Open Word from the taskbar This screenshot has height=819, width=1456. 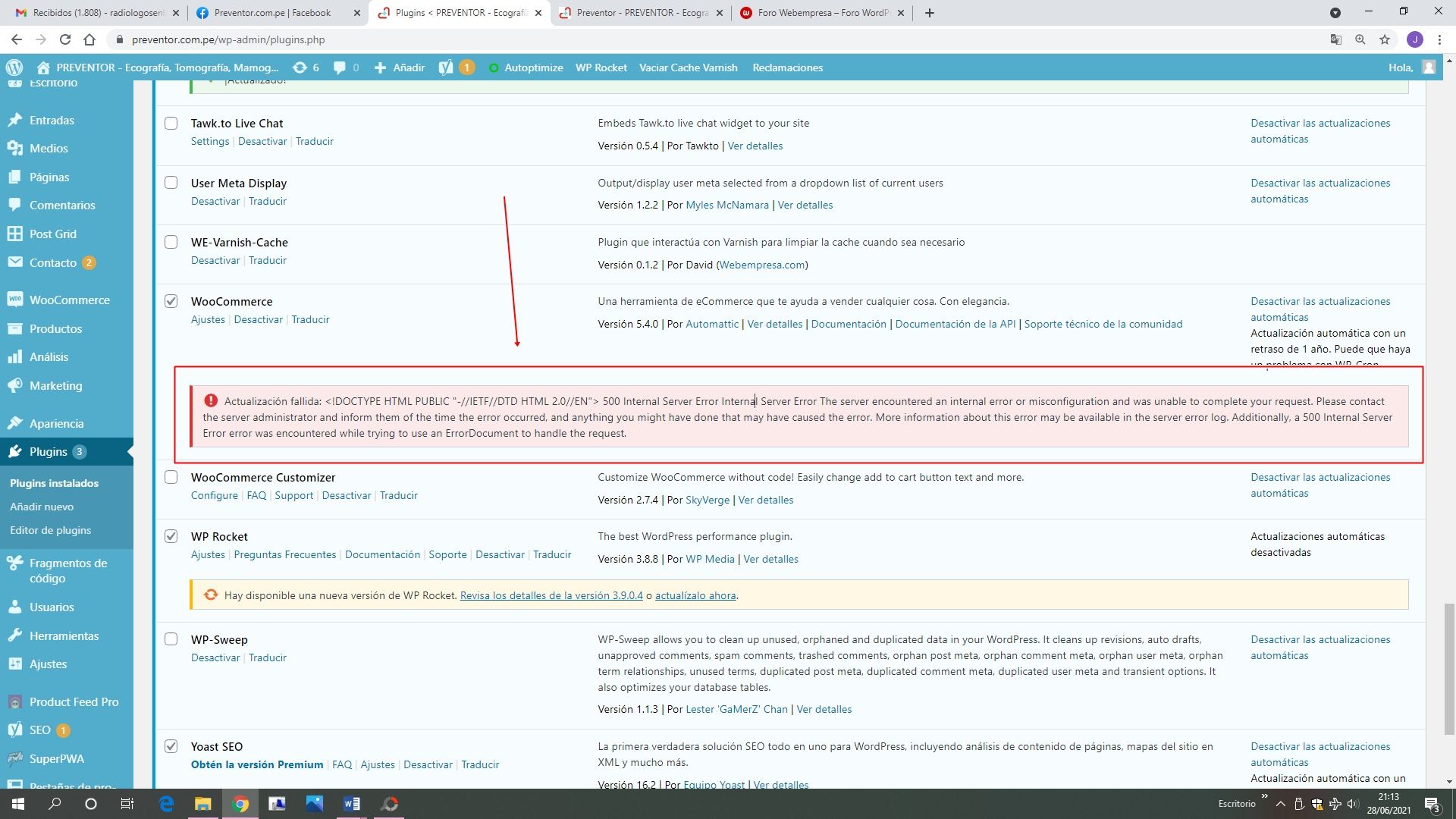point(351,804)
